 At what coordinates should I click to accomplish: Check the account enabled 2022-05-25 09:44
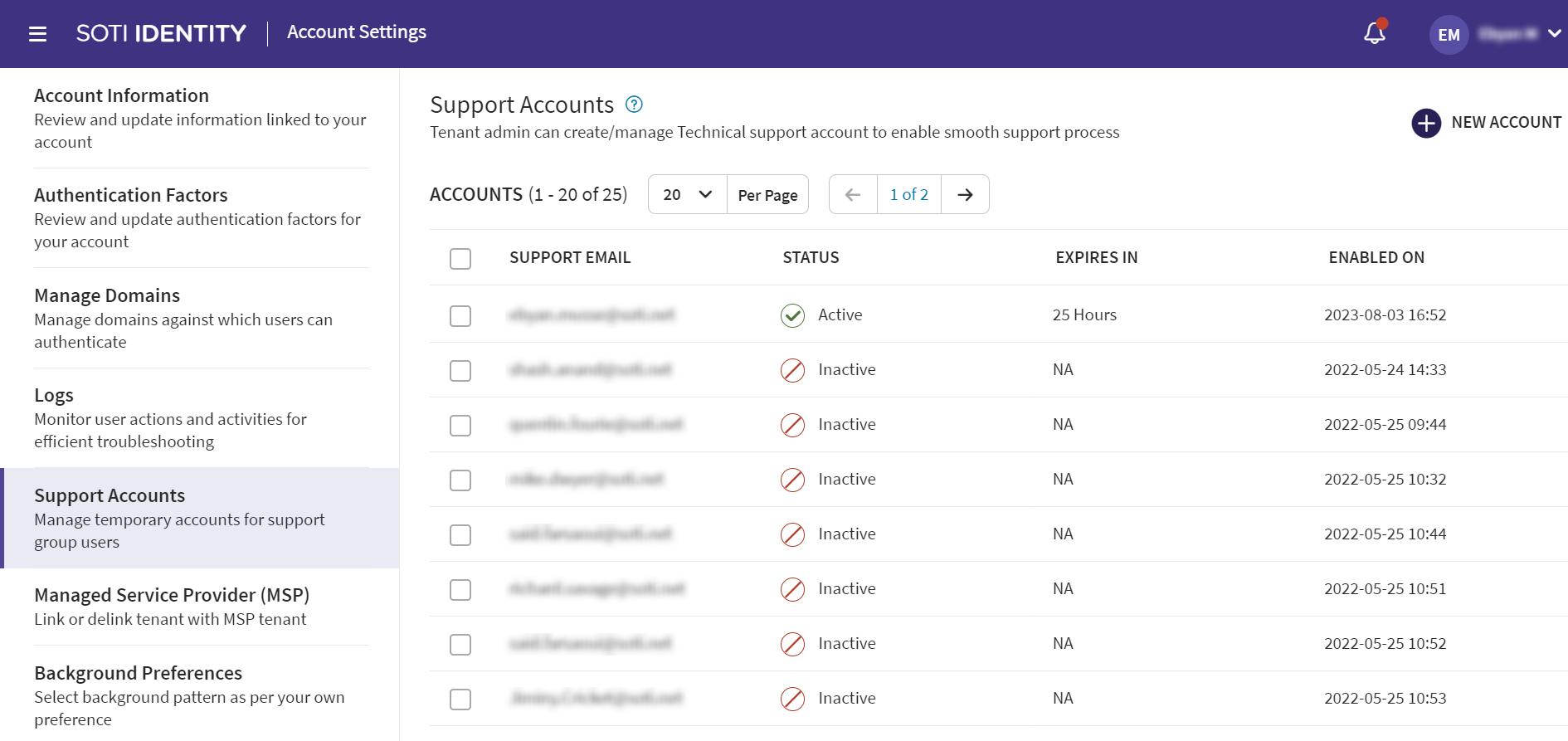pyautogui.click(x=460, y=425)
